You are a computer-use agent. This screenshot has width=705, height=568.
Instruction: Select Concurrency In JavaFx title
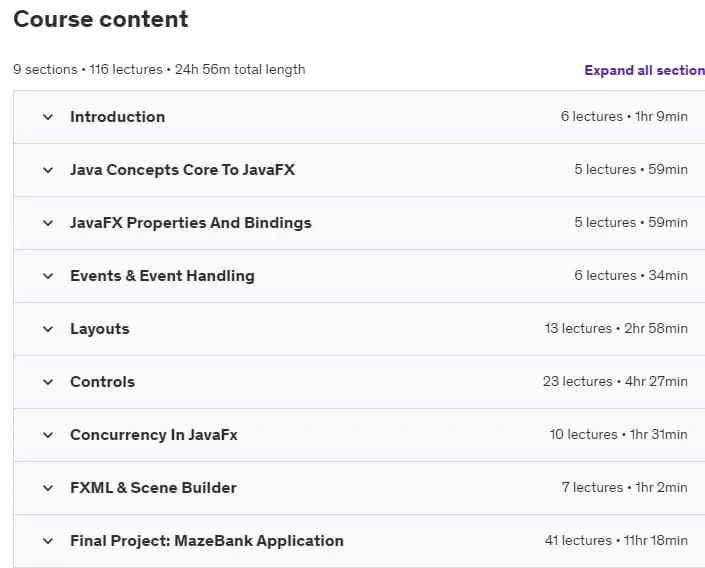click(154, 435)
